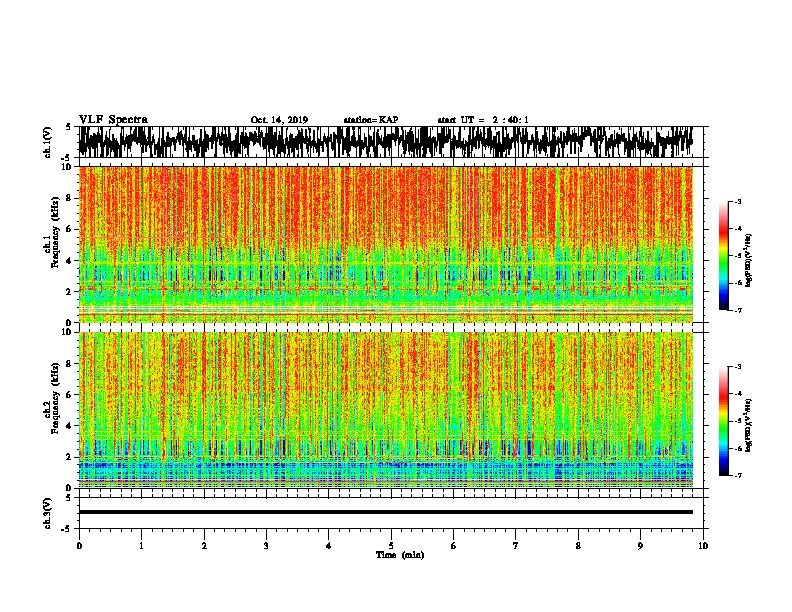Click the log(PSD) label beside ch.1 colorbar

click(748, 260)
